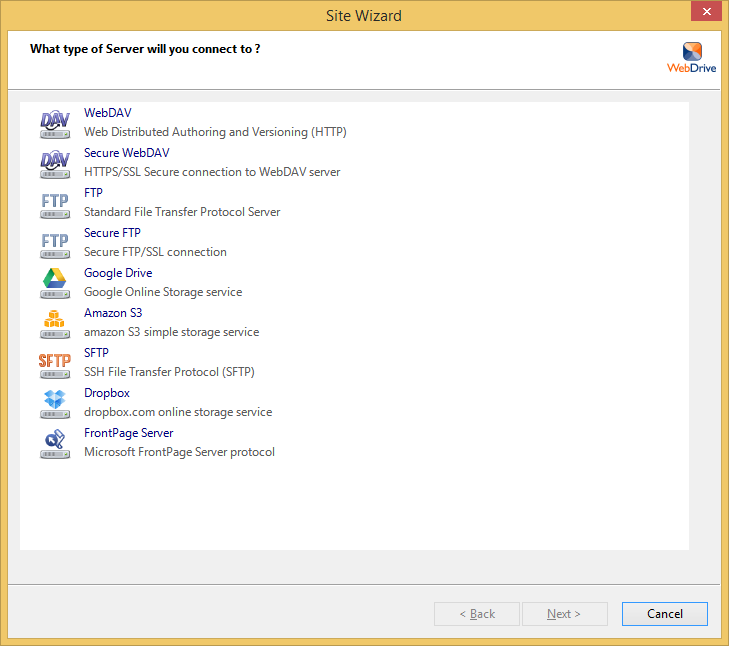Select the Amazon S3 boxes icon

point(55,323)
